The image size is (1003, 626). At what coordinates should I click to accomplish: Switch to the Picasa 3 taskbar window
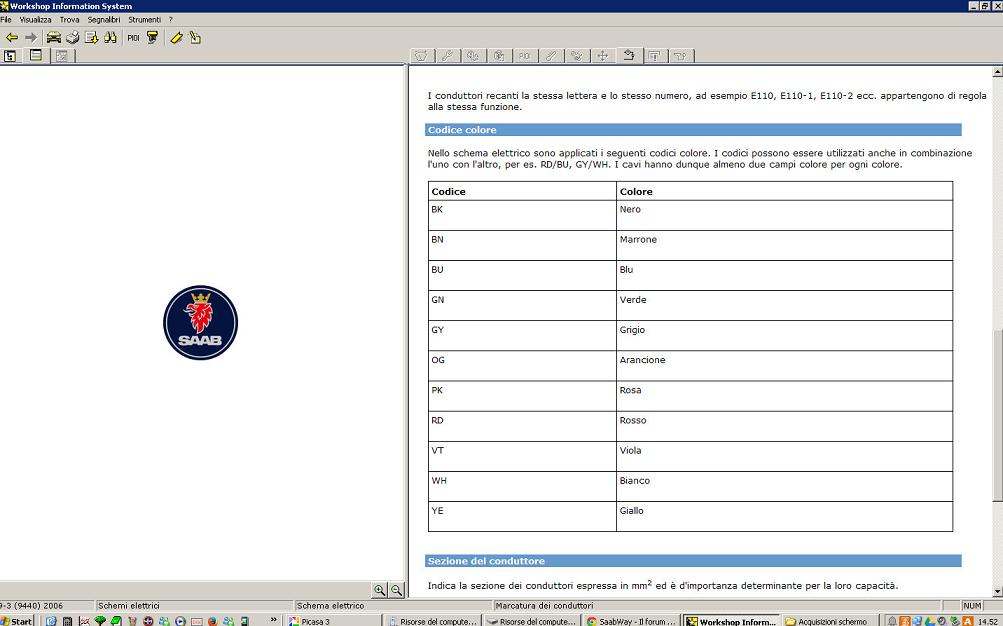[333, 621]
